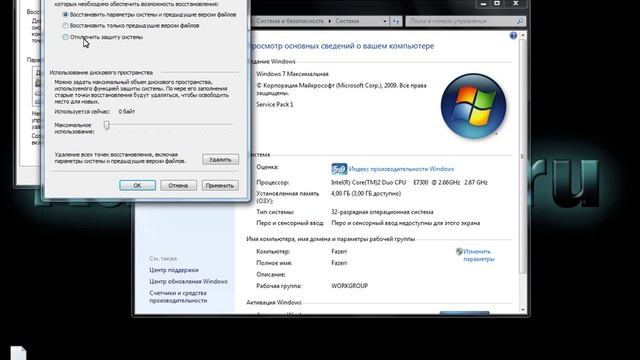Screen dimensions: 640x360
Task: Open Счетчики и средства производительности link
Action: point(178,297)
